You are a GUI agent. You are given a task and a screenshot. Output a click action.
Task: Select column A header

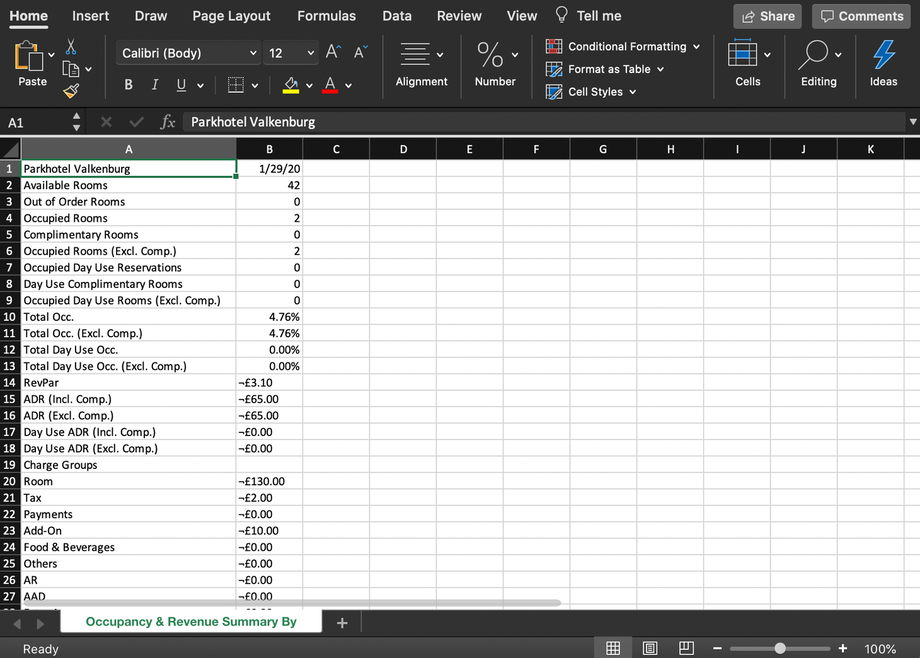(129, 149)
